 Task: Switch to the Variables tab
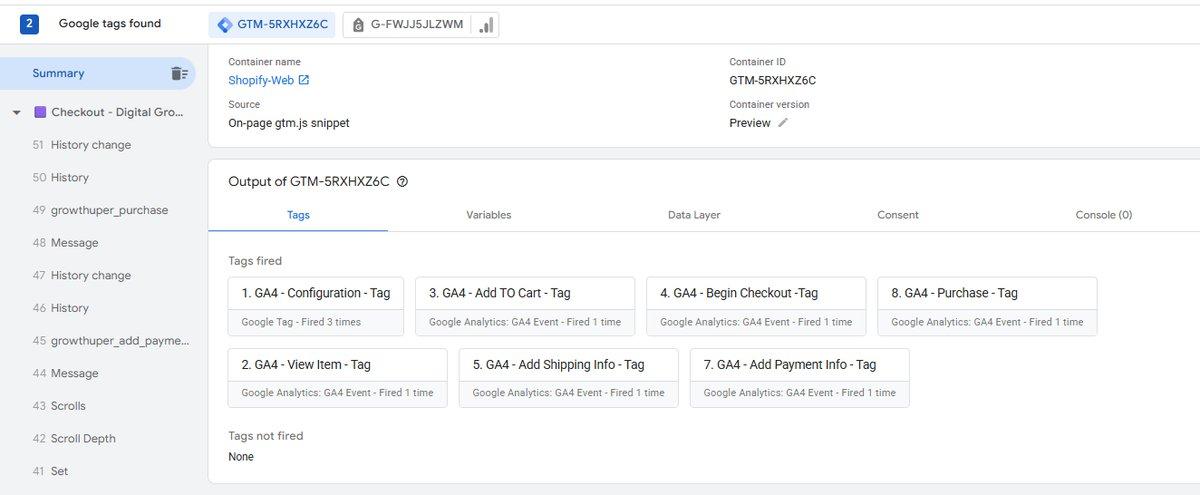coord(488,215)
